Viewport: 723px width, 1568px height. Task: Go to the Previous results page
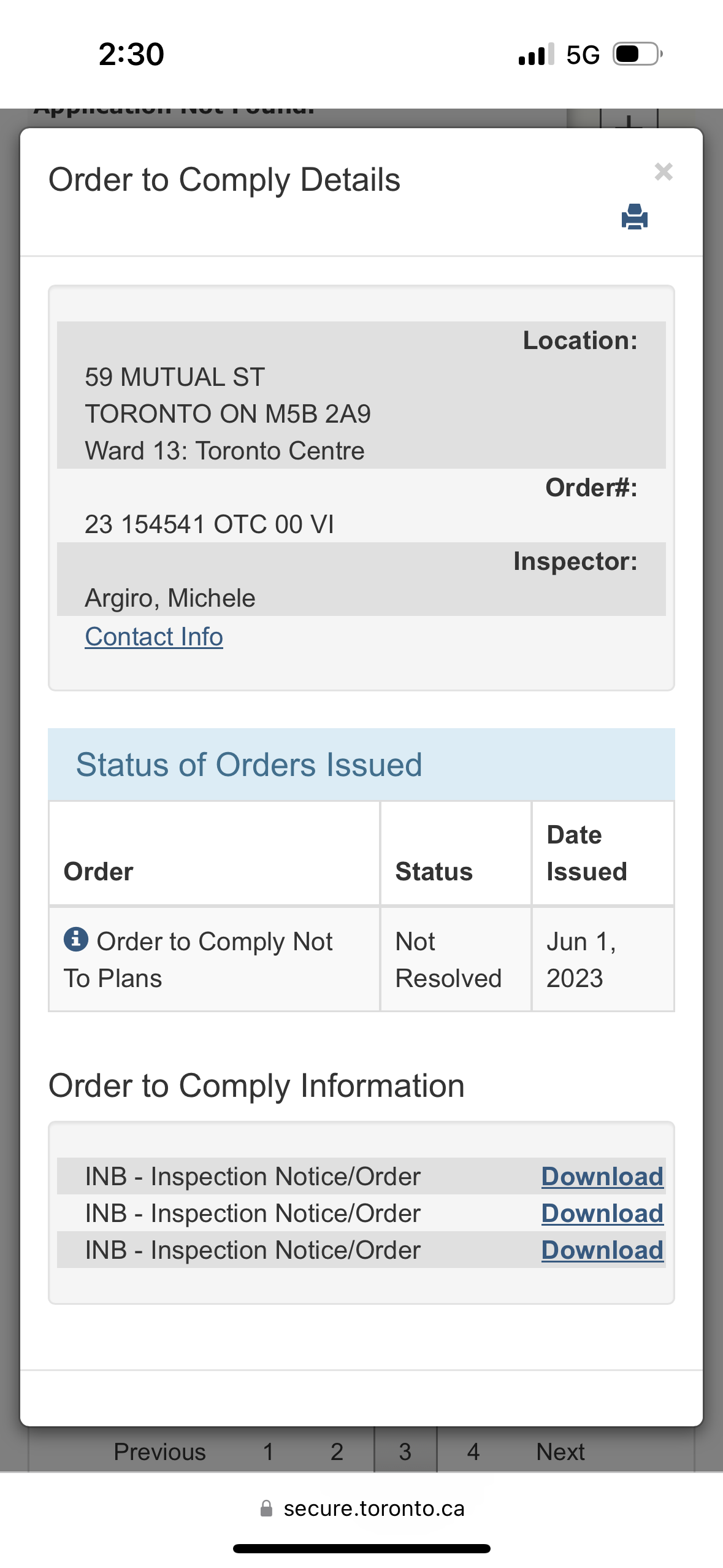(x=159, y=1451)
